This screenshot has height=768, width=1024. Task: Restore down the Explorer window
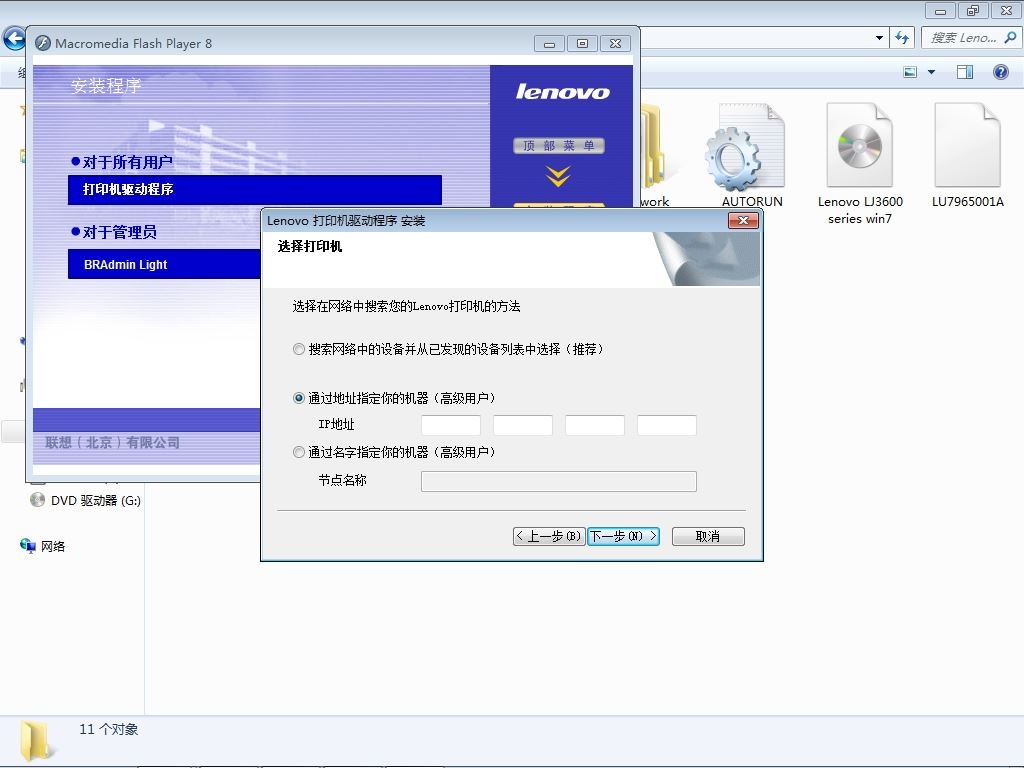point(973,10)
